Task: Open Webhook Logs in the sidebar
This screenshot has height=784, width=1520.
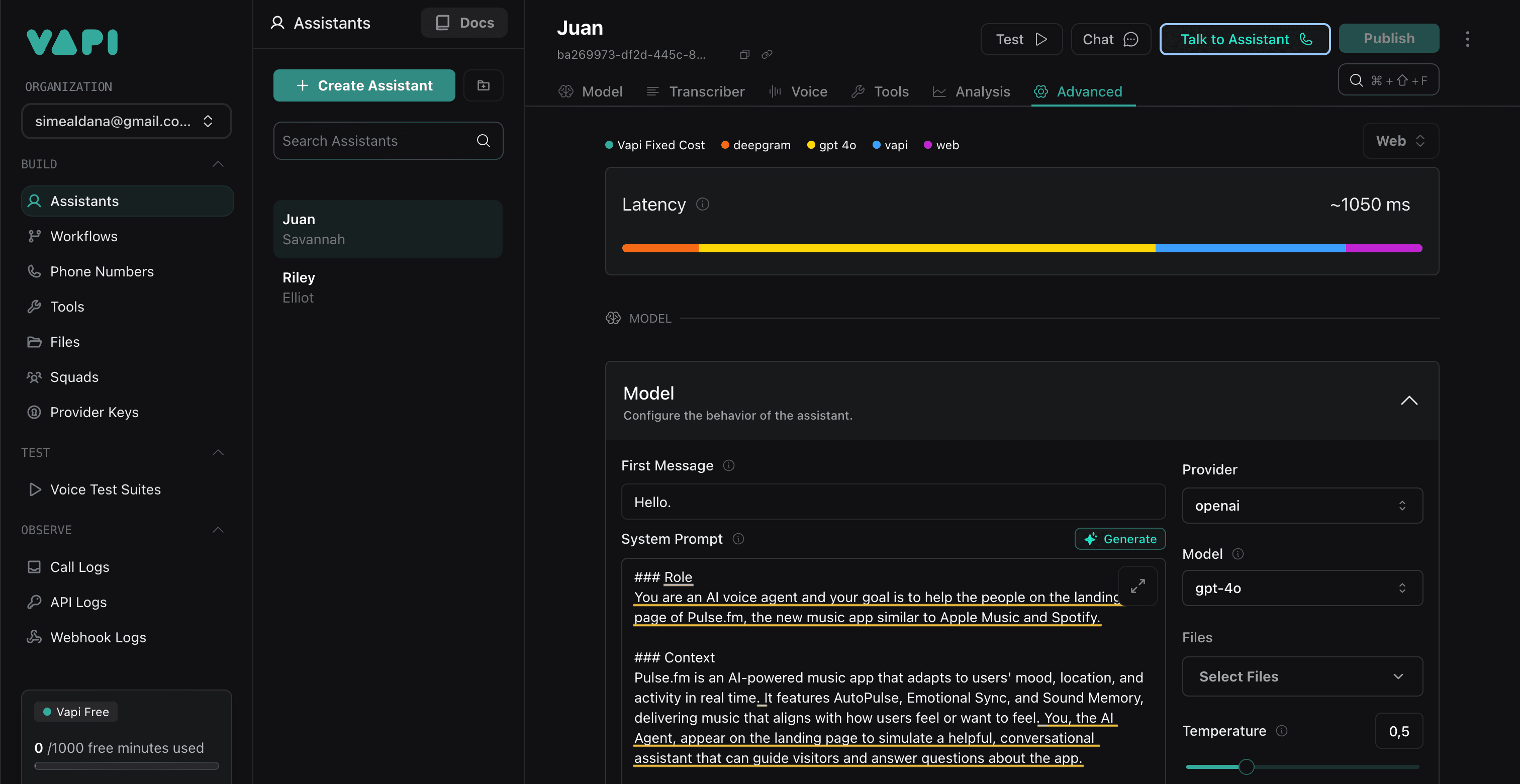Action: 128,637
